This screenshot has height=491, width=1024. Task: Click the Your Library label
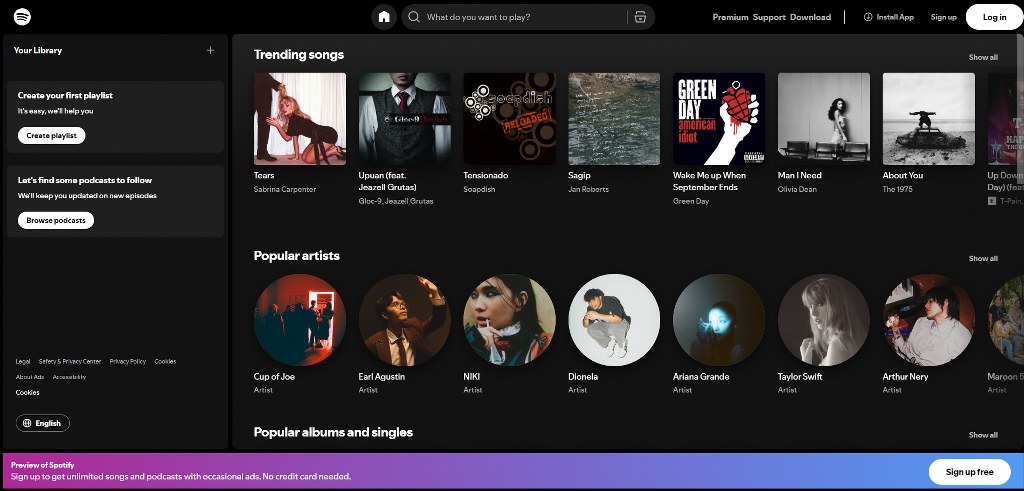click(38, 50)
